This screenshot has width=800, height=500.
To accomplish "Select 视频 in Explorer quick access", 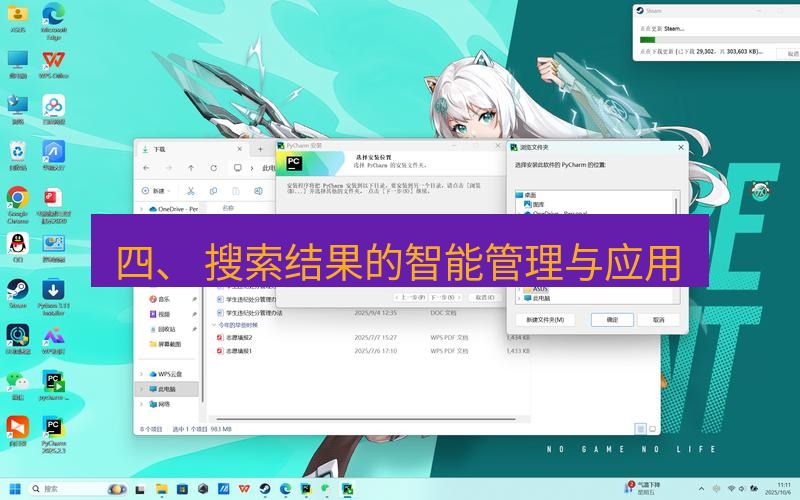I will point(164,314).
